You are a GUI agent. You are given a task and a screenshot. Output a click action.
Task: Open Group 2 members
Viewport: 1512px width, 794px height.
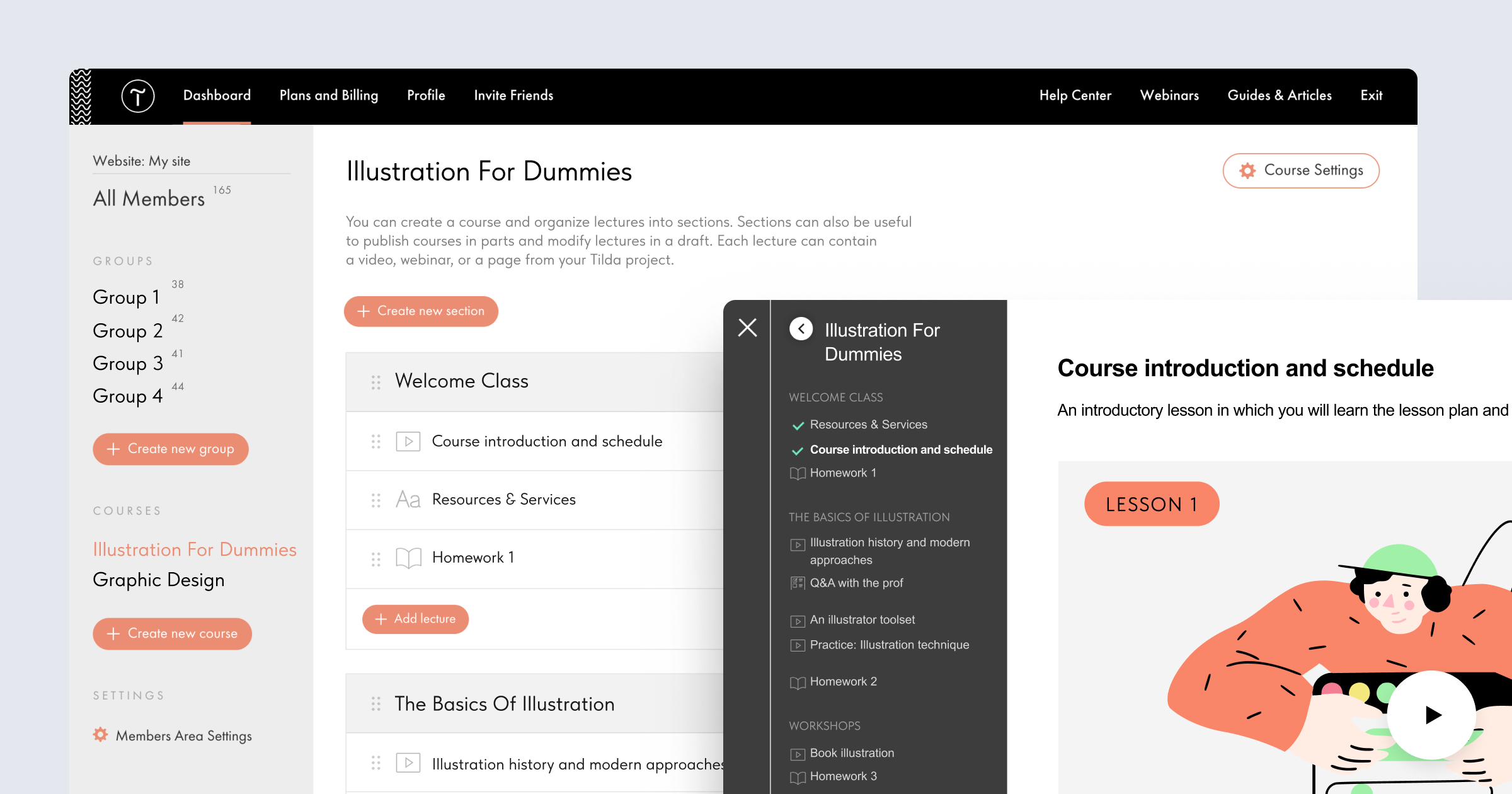pyautogui.click(x=128, y=330)
